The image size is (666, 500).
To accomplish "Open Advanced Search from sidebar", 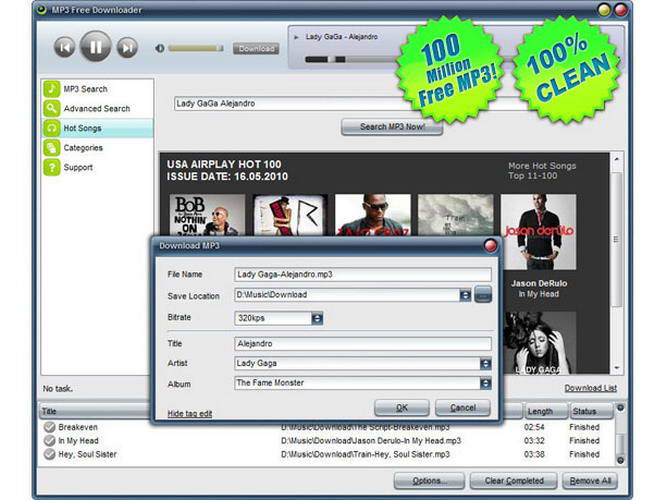I will pyautogui.click(x=97, y=108).
